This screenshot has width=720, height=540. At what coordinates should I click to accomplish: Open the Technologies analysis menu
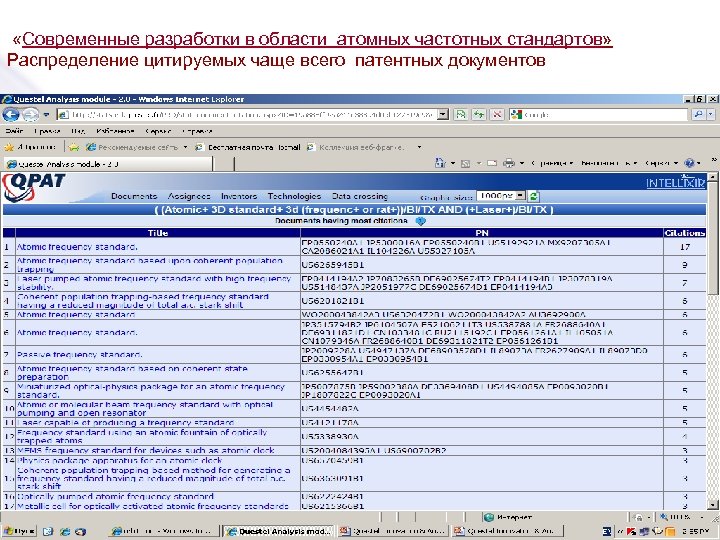(294, 196)
